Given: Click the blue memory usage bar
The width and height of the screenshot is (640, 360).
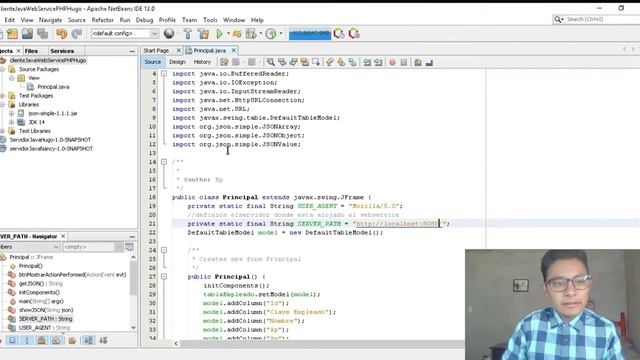Looking at the screenshot, I should tap(310, 34).
